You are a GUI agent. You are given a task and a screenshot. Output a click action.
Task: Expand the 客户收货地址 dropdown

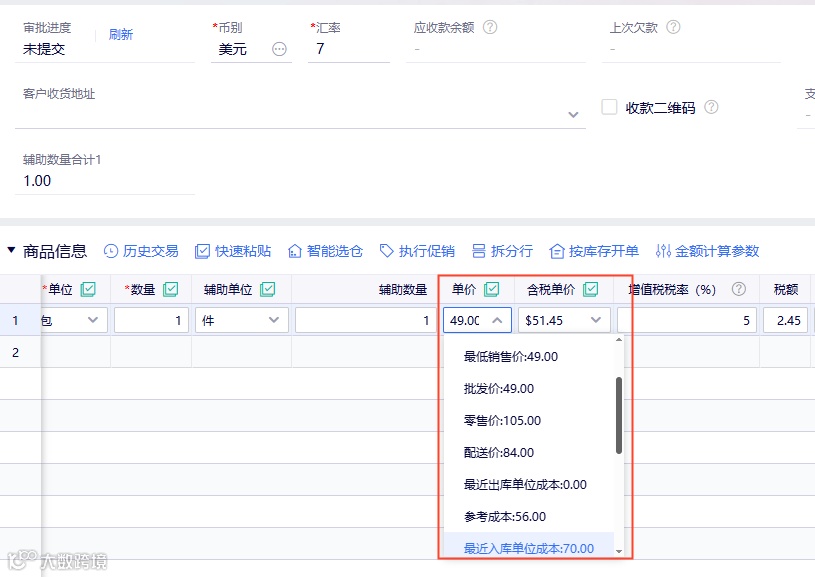click(x=573, y=114)
